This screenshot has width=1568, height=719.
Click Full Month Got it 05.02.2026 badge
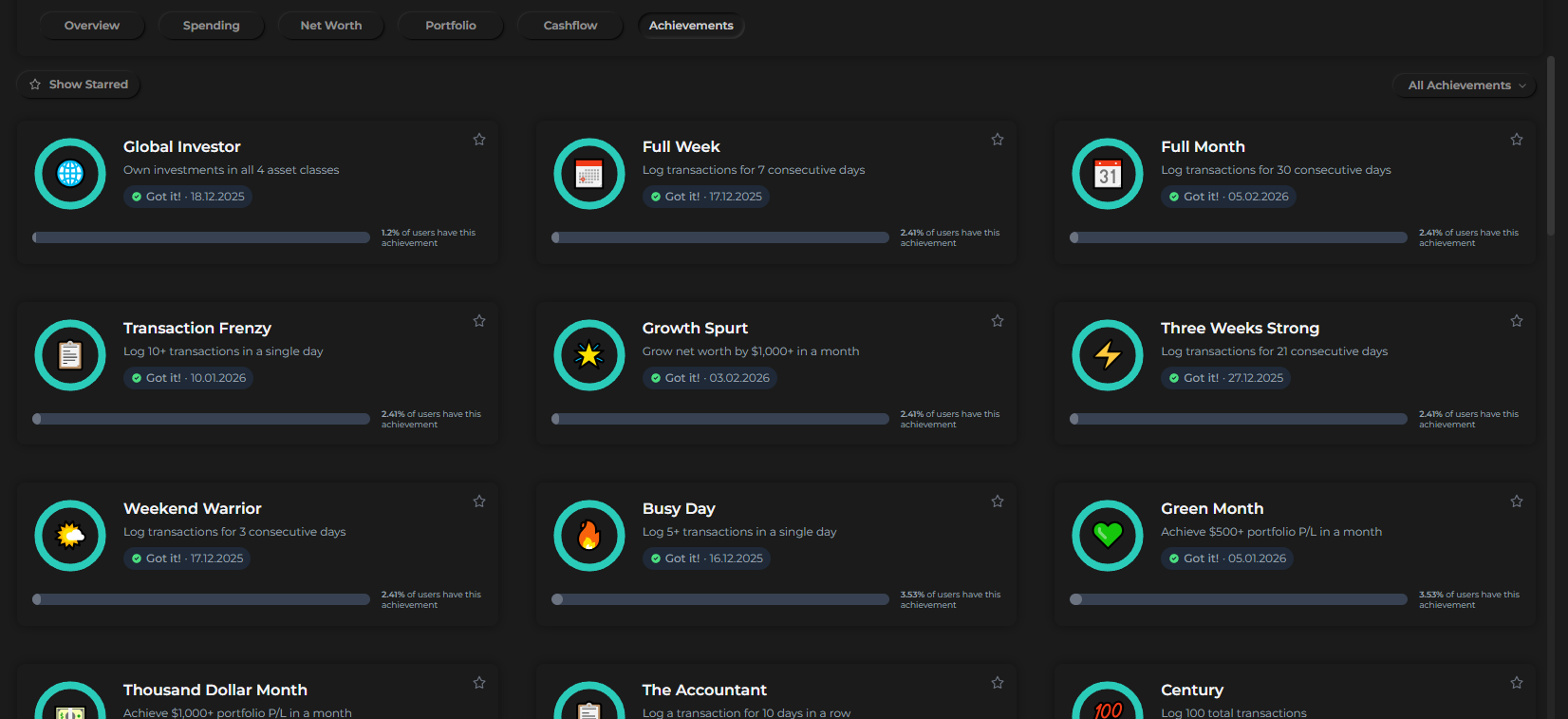(x=1228, y=197)
